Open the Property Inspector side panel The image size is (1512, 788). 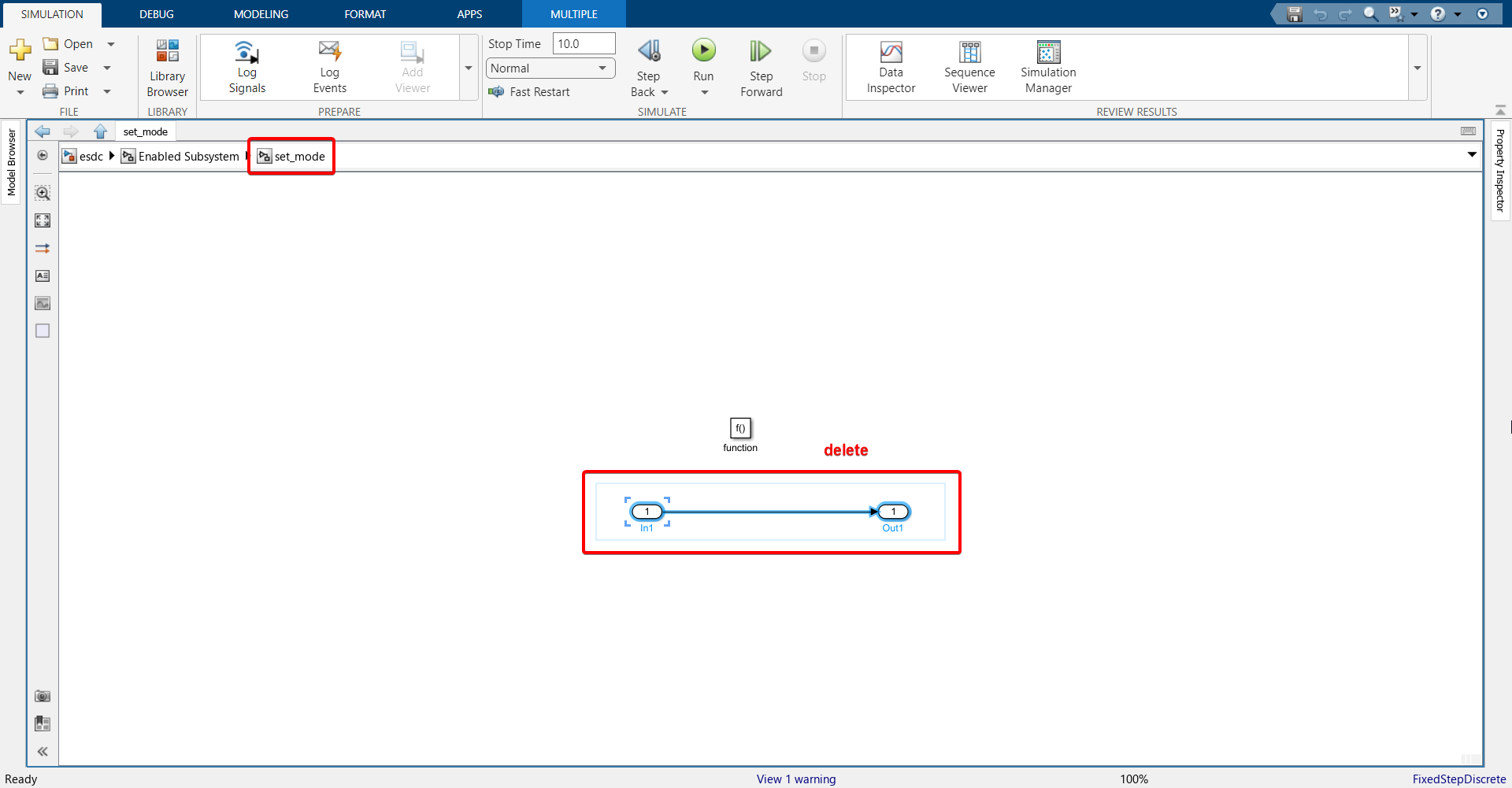tap(1500, 170)
